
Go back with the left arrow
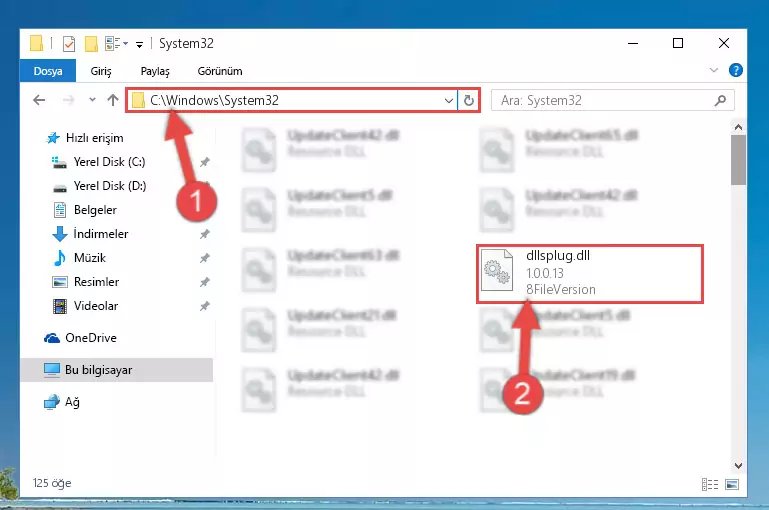coord(39,101)
